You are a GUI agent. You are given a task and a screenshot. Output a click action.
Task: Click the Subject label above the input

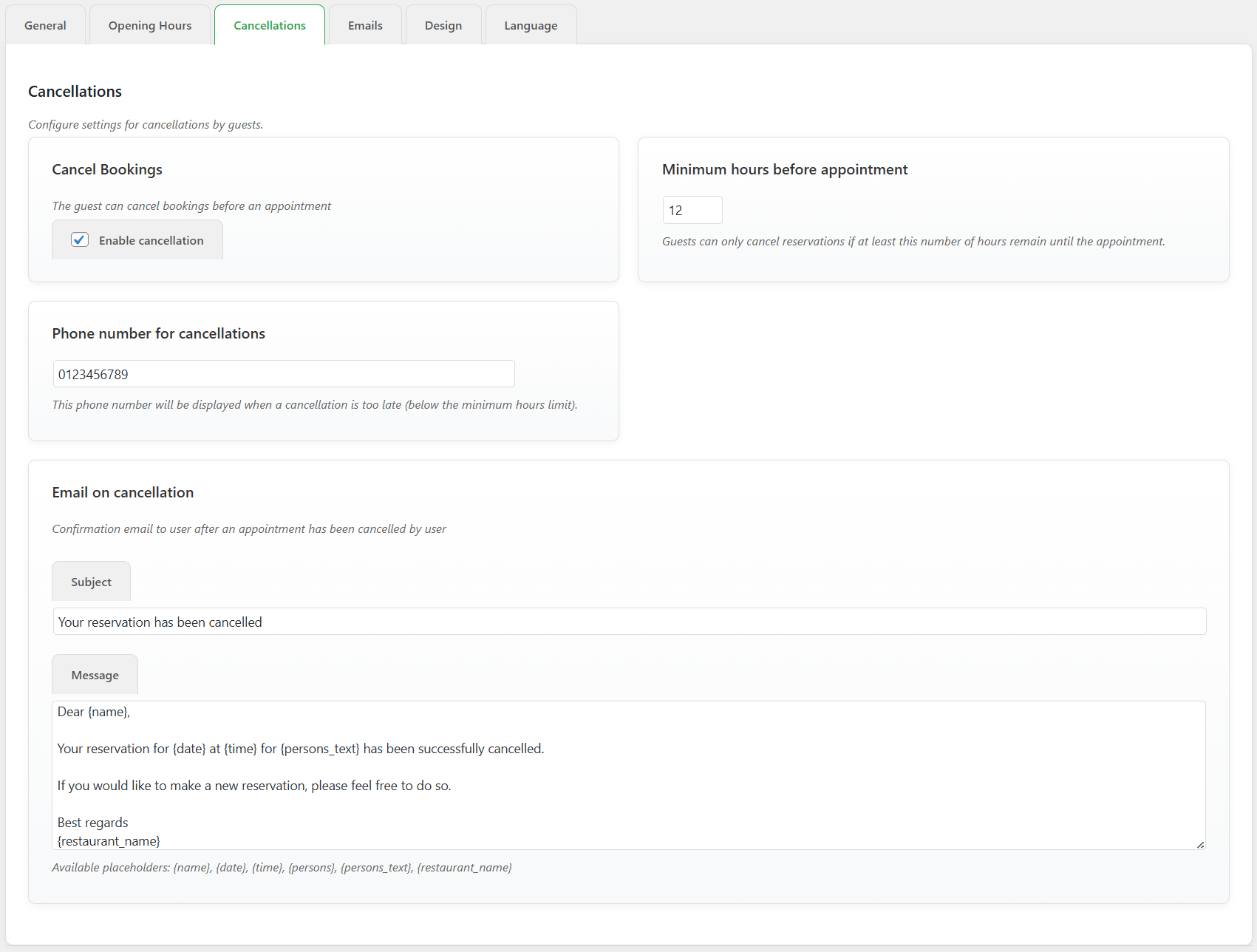click(x=90, y=581)
